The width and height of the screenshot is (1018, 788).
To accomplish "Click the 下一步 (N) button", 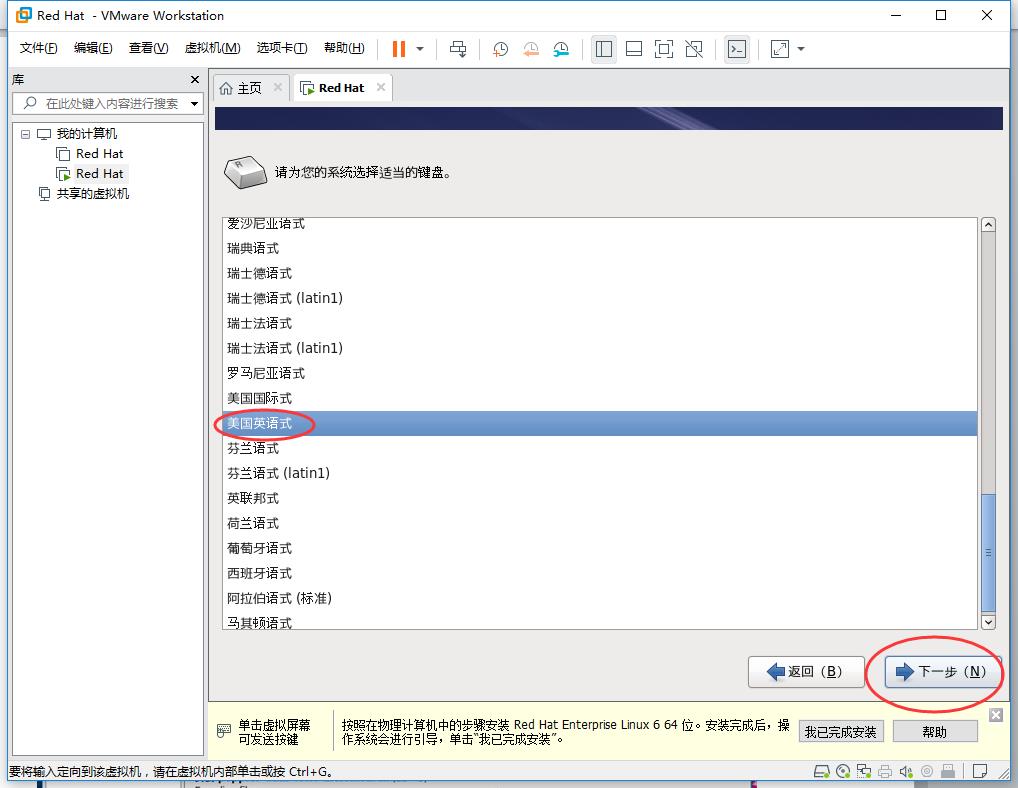I will [942, 672].
